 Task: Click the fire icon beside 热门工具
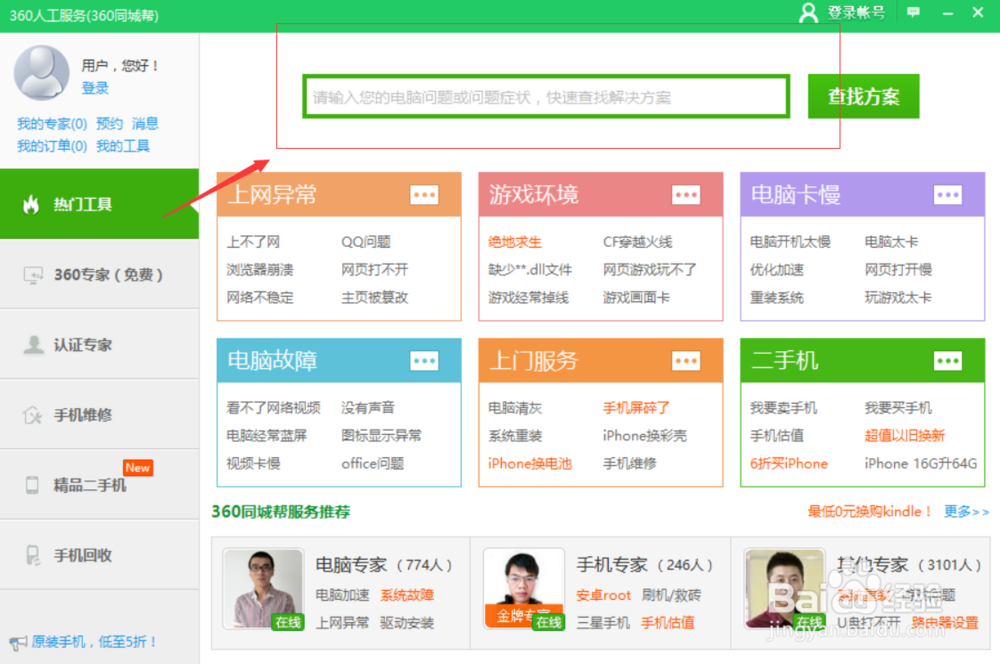[x=31, y=204]
